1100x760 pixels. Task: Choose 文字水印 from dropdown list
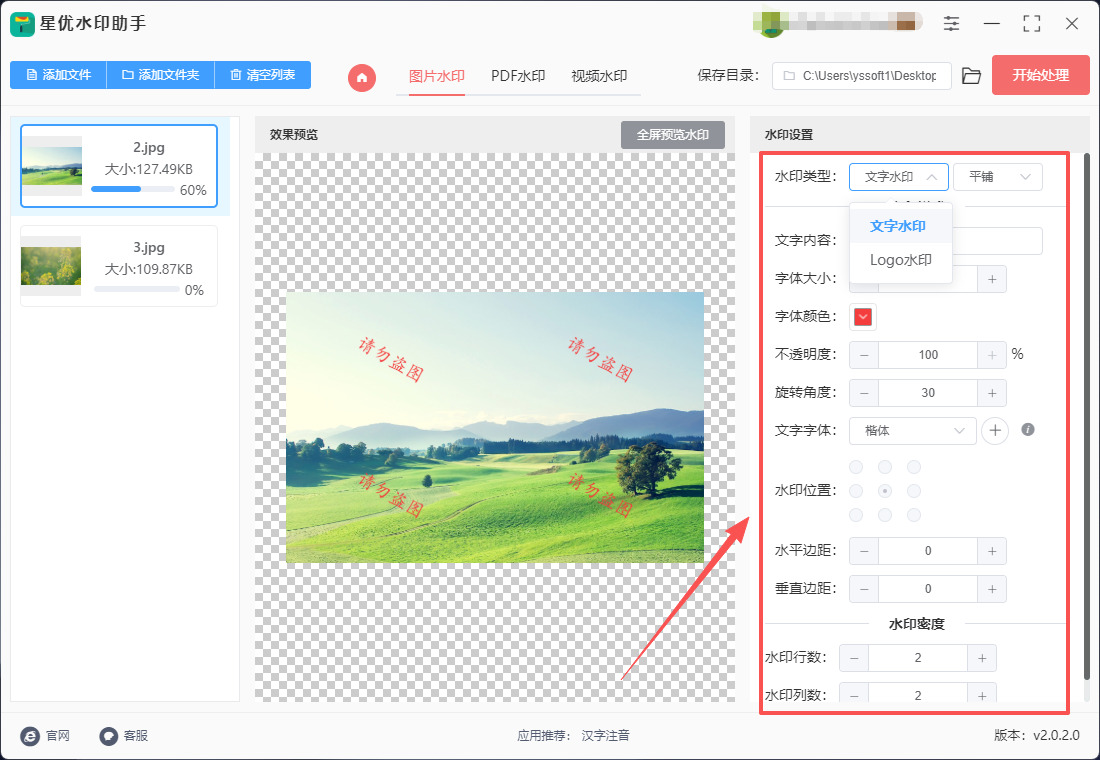[901, 226]
